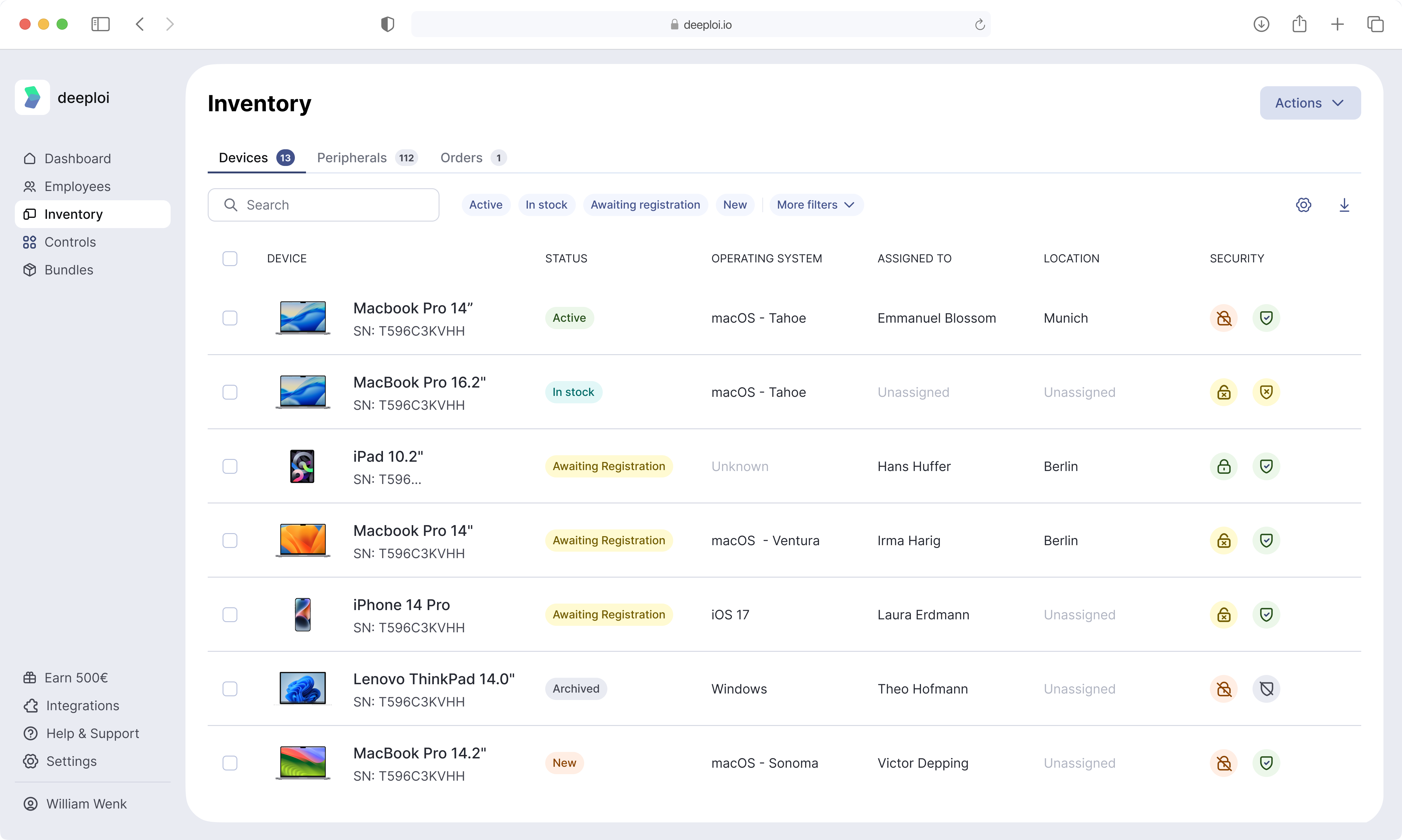The width and height of the screenshot is (1402, 840).
Task: Click the export download icon above table
Action: pyautogui.click(x=1344, y=205)
